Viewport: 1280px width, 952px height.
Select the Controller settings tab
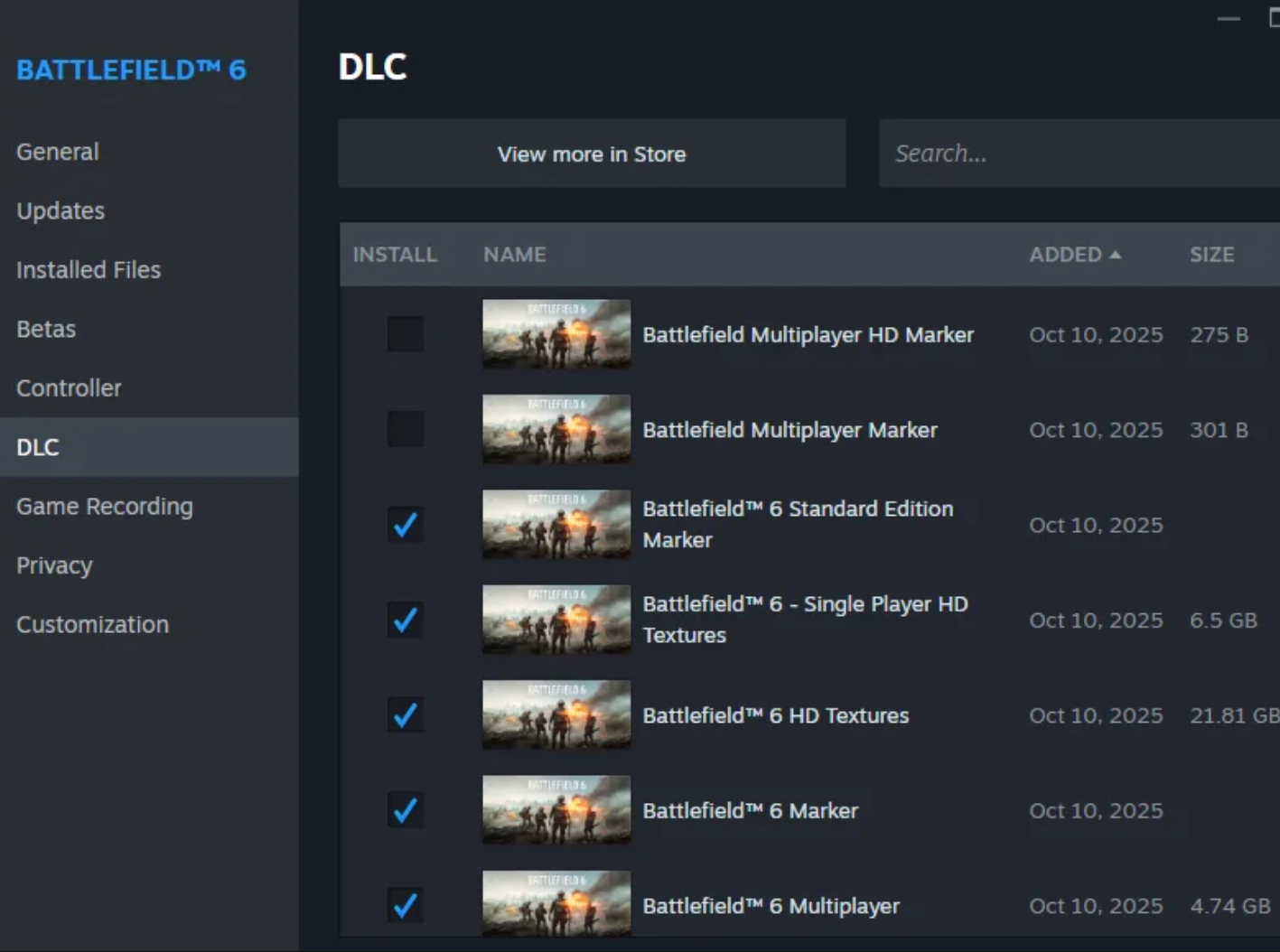149,388
